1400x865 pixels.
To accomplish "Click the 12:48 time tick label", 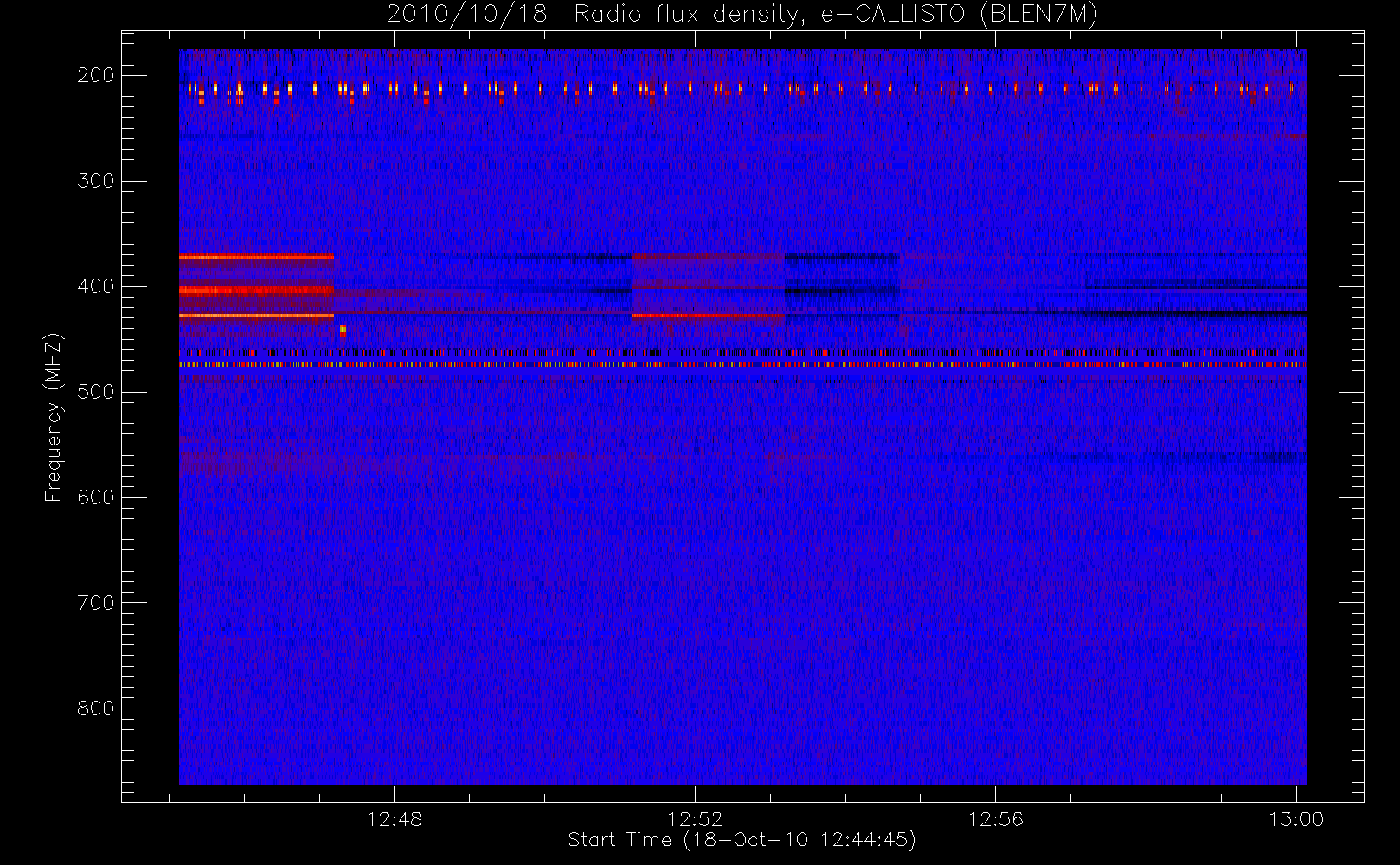I will tap(395, 819).
